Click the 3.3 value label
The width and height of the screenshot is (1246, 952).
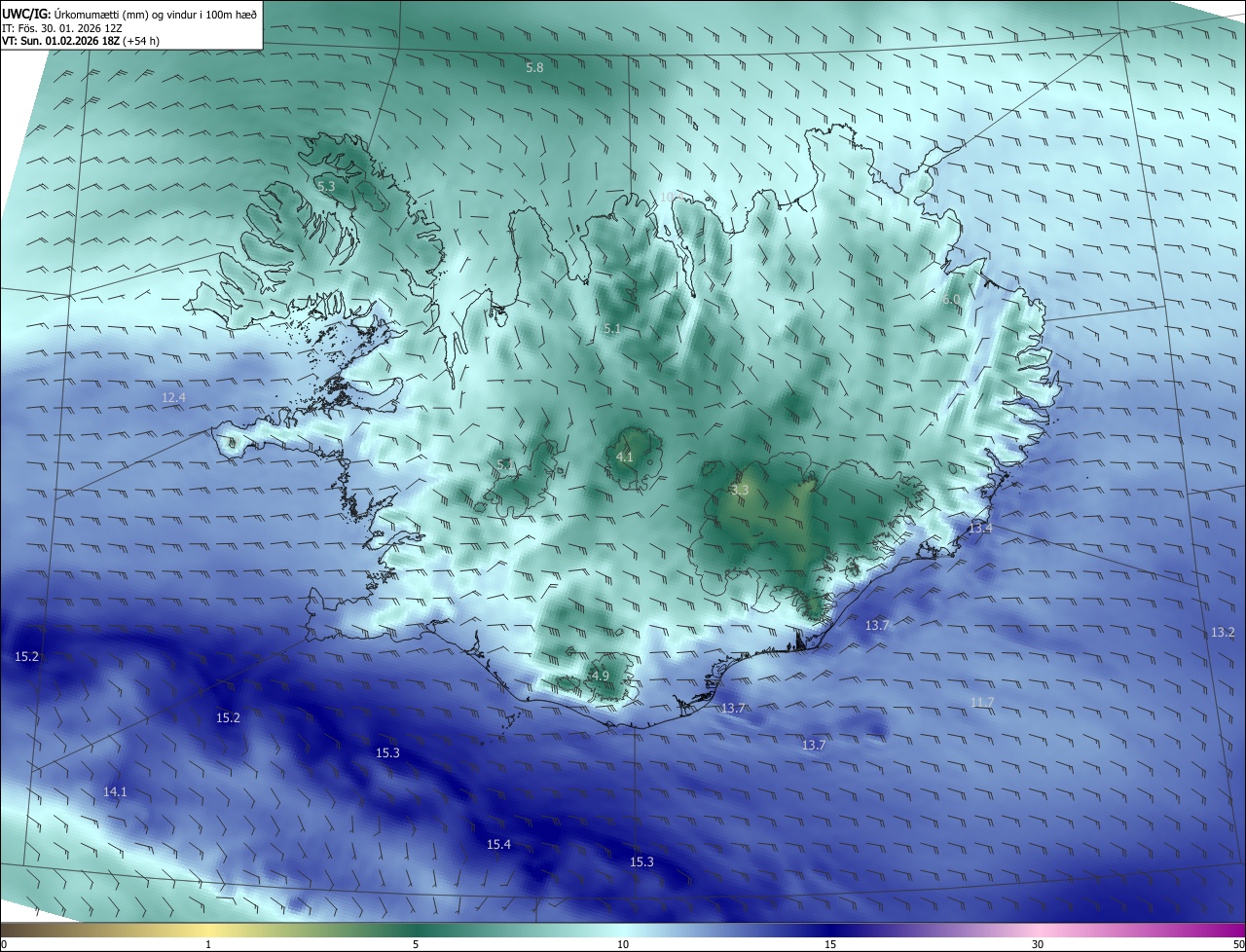point(740,490)
